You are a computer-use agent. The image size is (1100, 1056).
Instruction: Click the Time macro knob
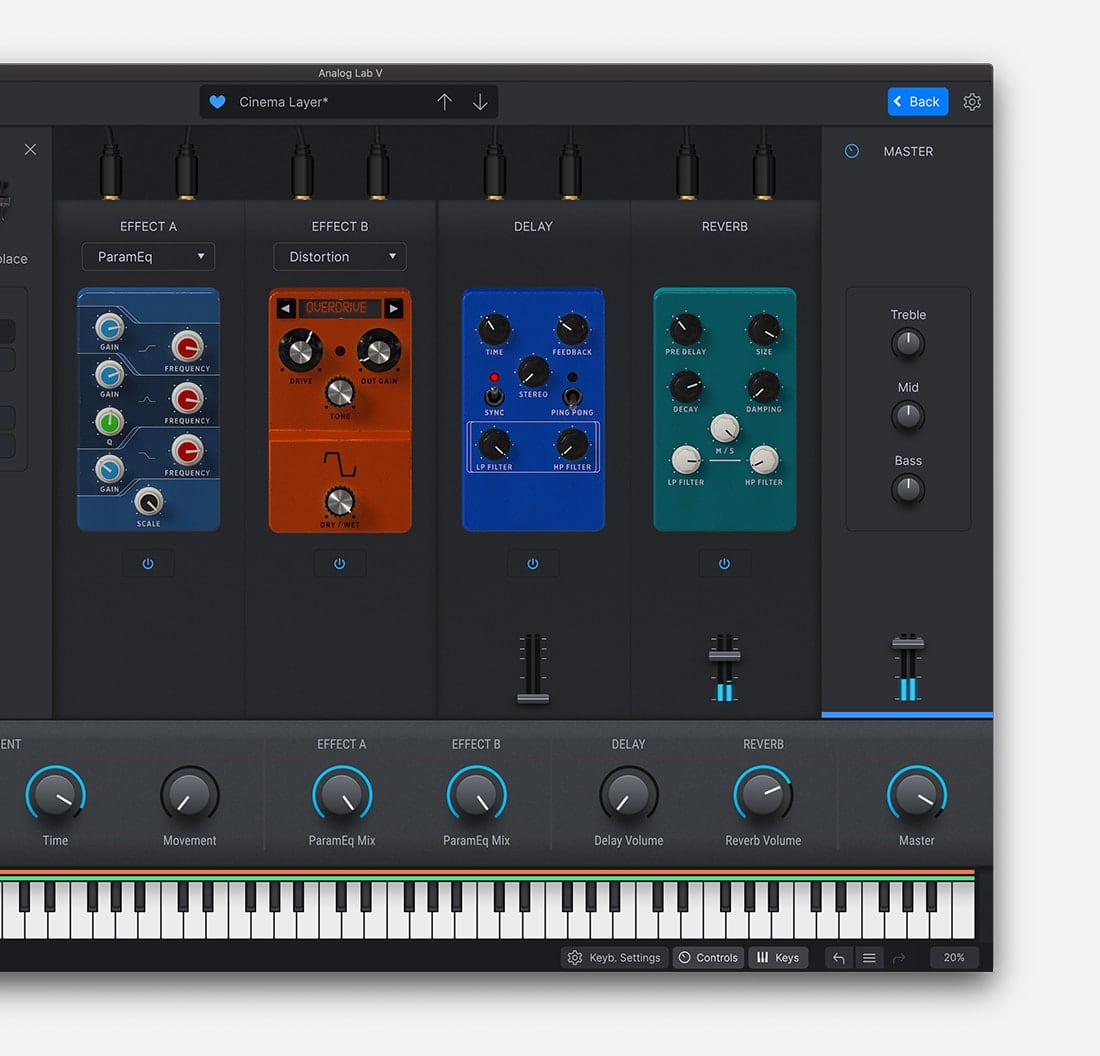pos(55,795)
